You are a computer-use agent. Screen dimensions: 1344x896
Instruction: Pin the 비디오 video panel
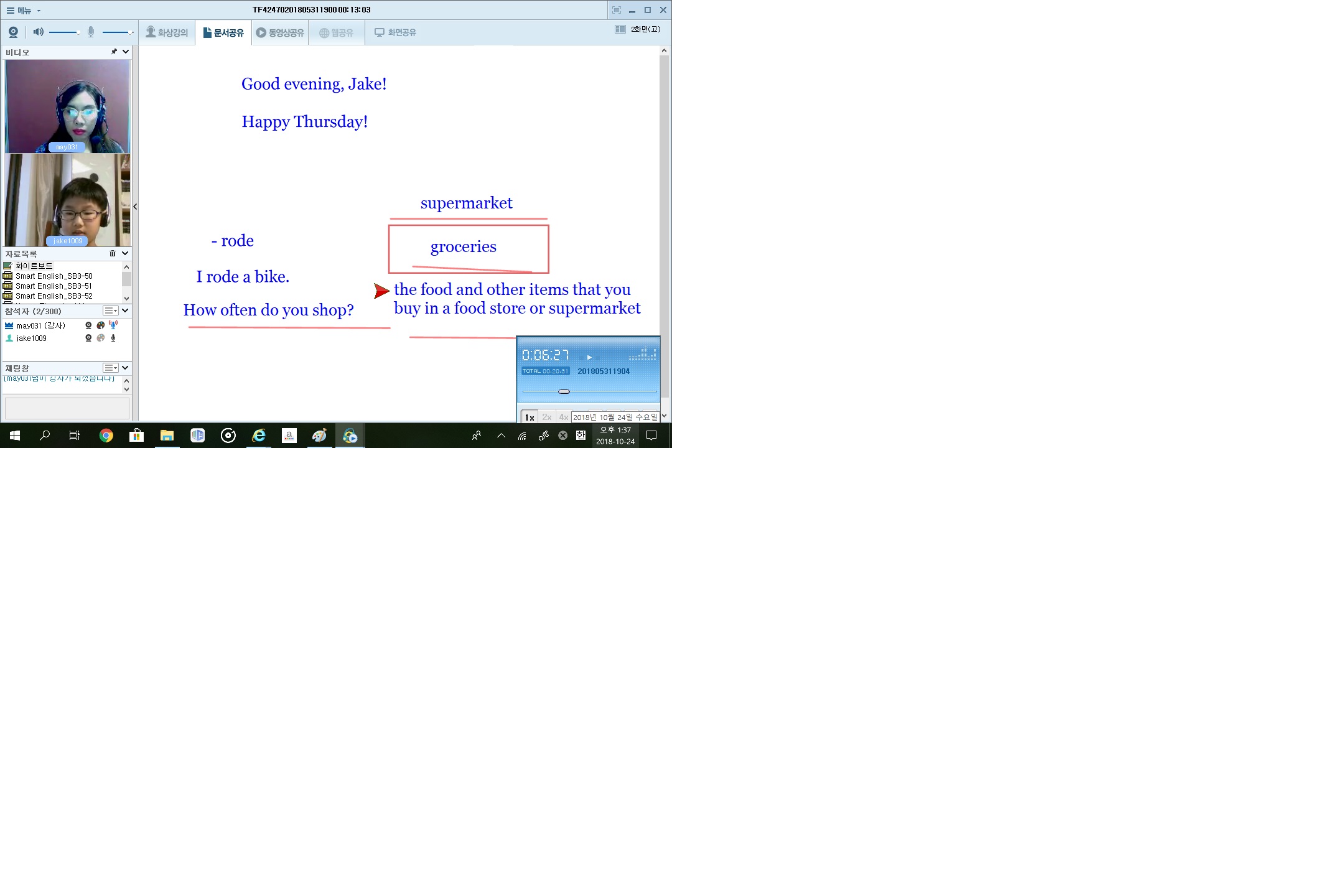pyautogui.click(x=114, y=52)
